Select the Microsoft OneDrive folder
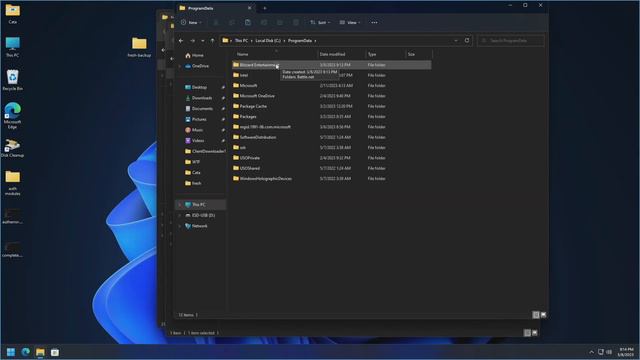640x360 pixels. click(x=331, y=96)
